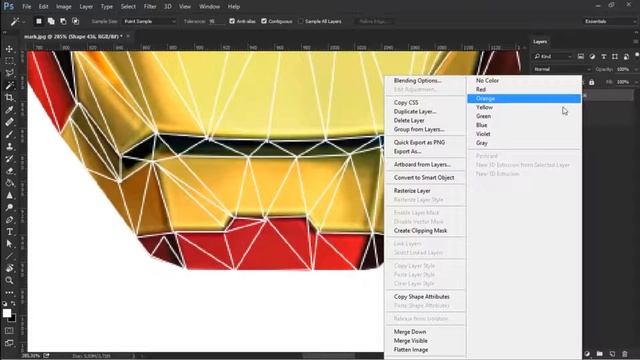The image size is (640, 360).
Task: Toggle the shape layer filter icon
Action: tap(615, 56)
